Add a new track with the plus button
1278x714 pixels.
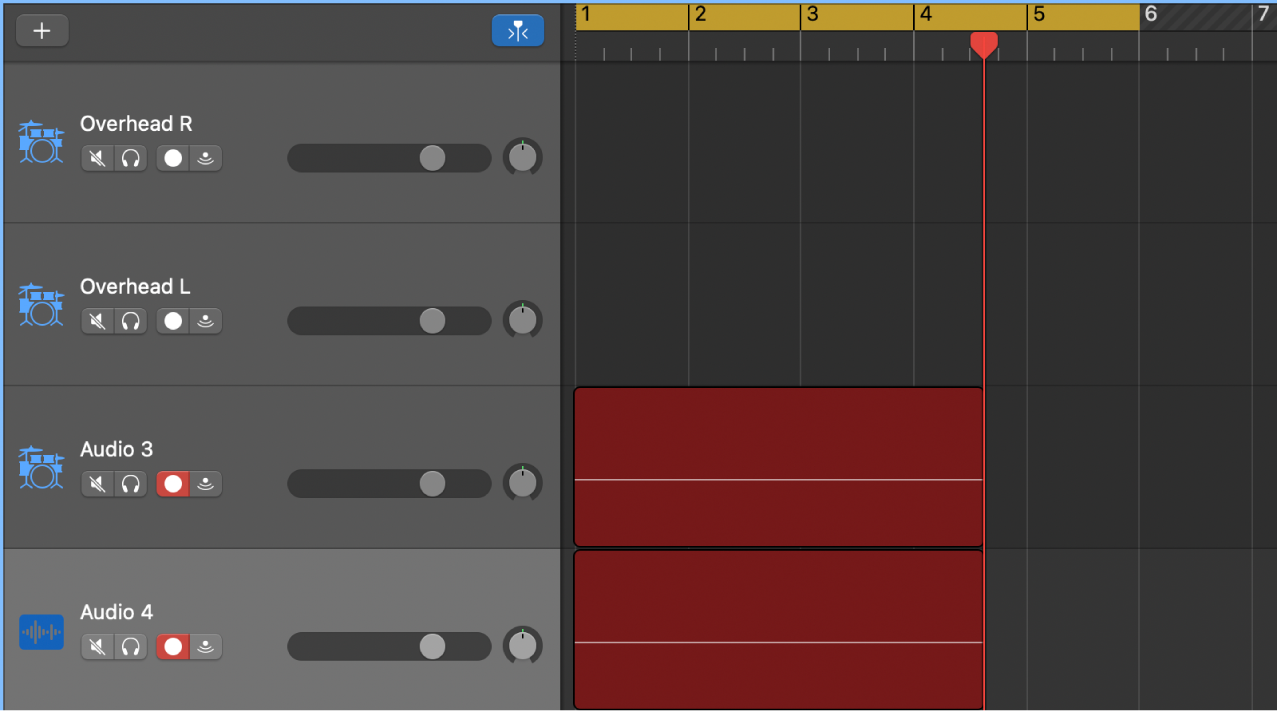[x=42, y=30]
